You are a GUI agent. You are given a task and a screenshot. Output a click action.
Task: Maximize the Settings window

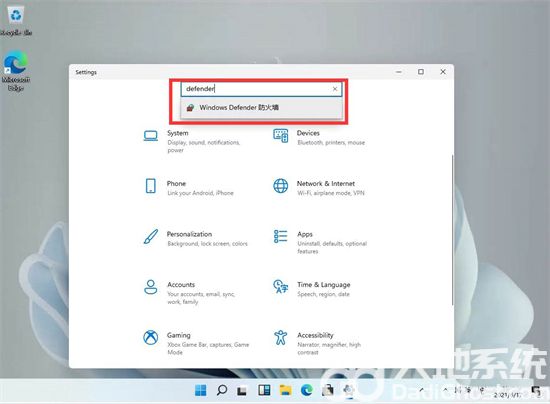click(x=421, y=72)
